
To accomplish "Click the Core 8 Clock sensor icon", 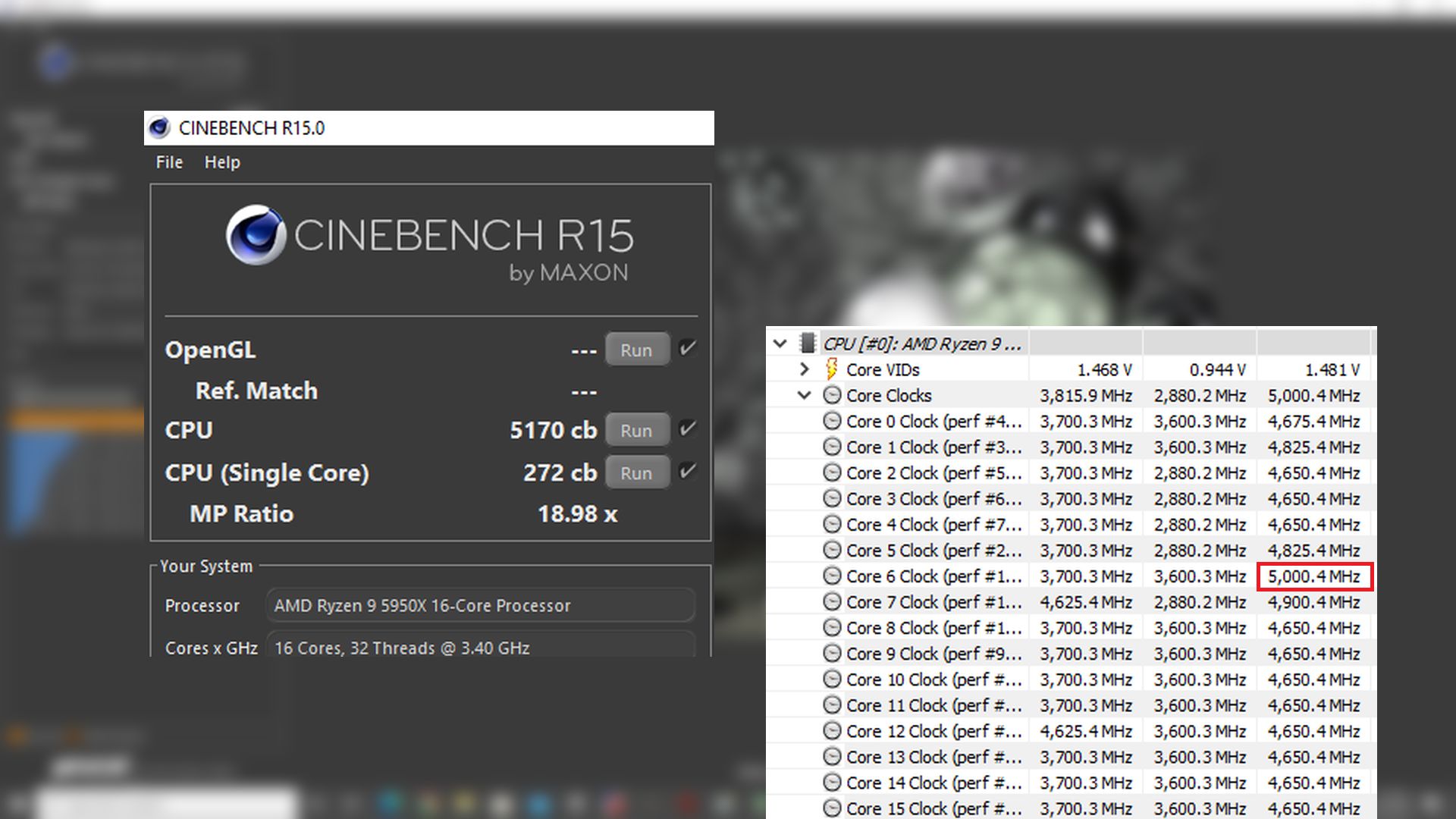I will click(832, 627).
